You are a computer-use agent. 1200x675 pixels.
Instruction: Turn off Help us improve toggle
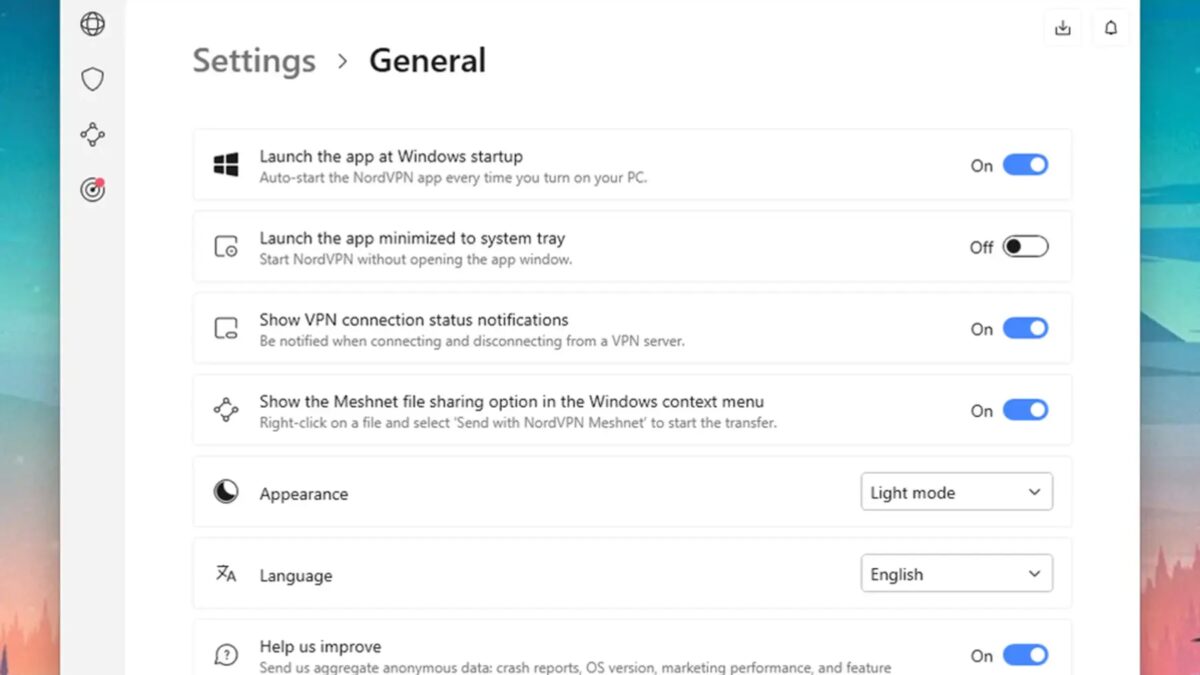pos(1025,655)
